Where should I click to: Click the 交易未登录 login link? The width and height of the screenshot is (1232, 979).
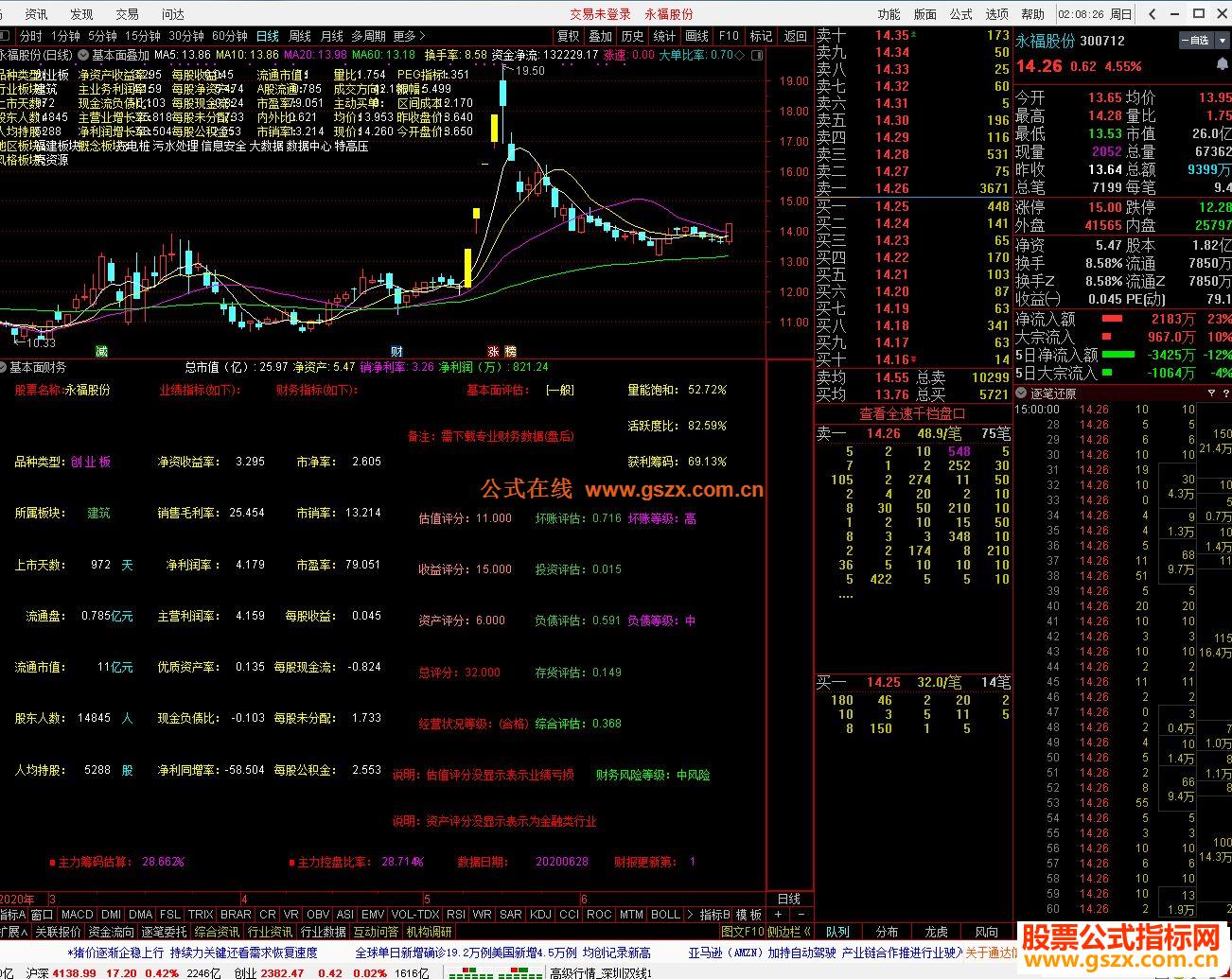tap(600, 14)
